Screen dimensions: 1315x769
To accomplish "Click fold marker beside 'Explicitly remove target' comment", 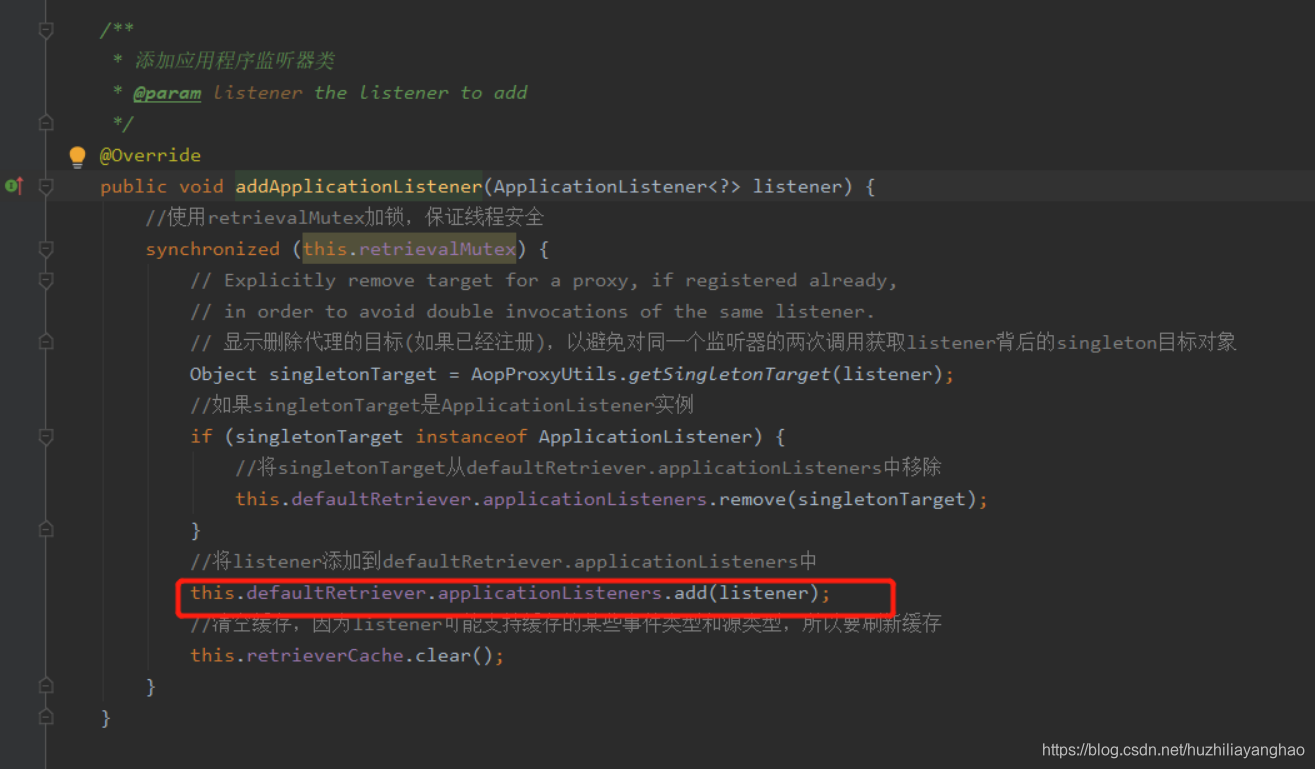I will click(45, 280).
